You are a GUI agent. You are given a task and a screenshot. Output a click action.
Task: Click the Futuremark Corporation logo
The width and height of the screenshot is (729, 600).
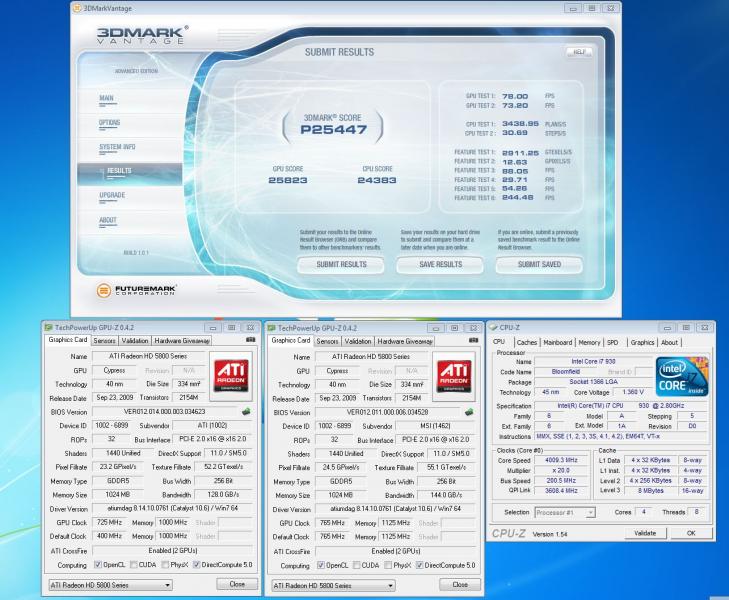(x=136, y=290)
